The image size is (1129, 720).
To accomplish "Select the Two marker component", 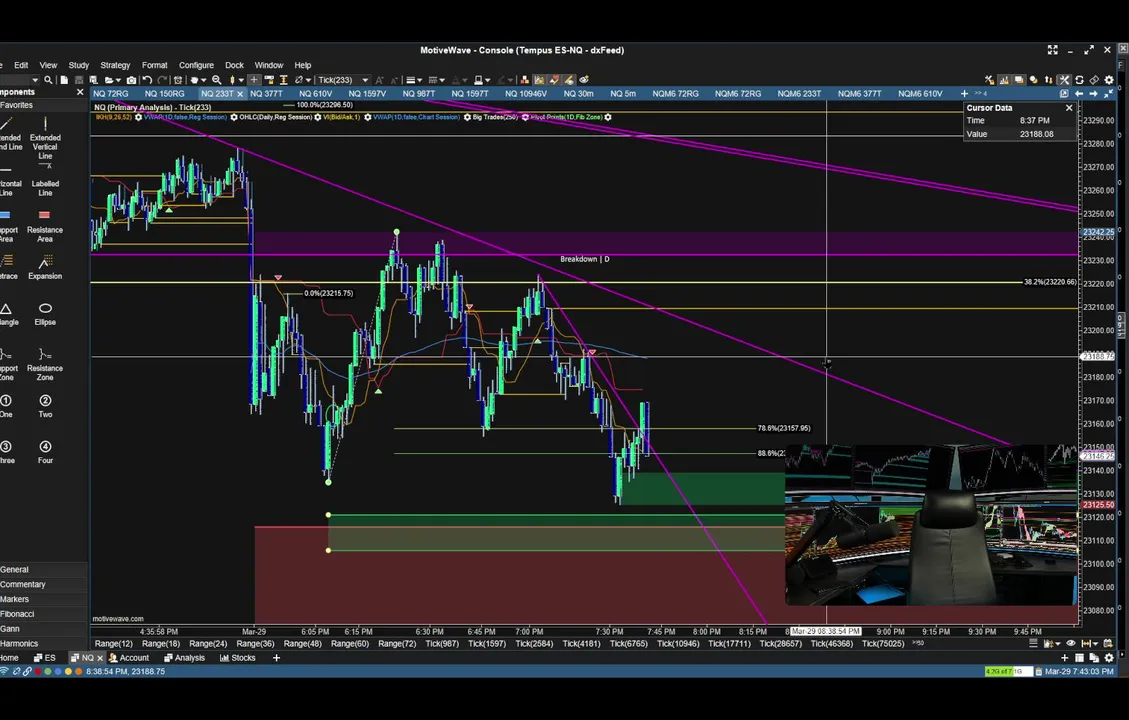I will click(45, 406).
